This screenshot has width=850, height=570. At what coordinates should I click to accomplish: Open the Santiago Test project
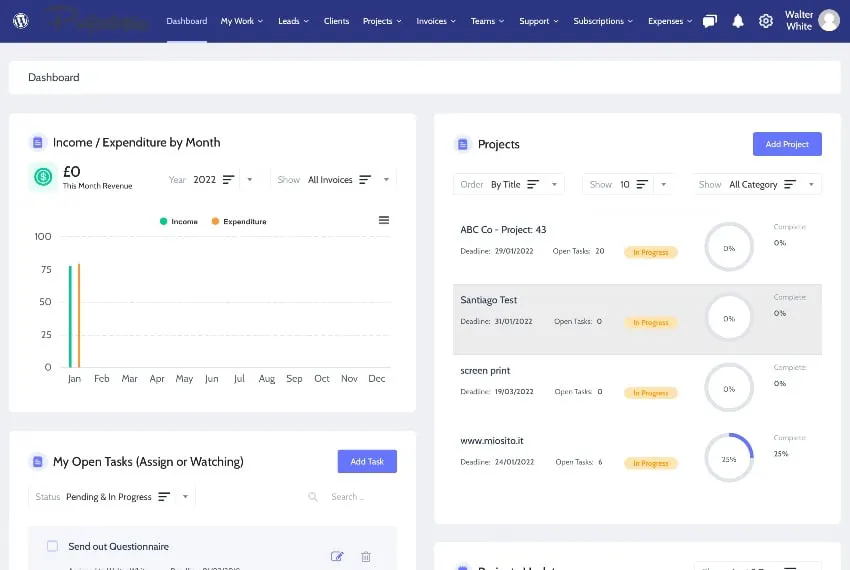point(488,300)
